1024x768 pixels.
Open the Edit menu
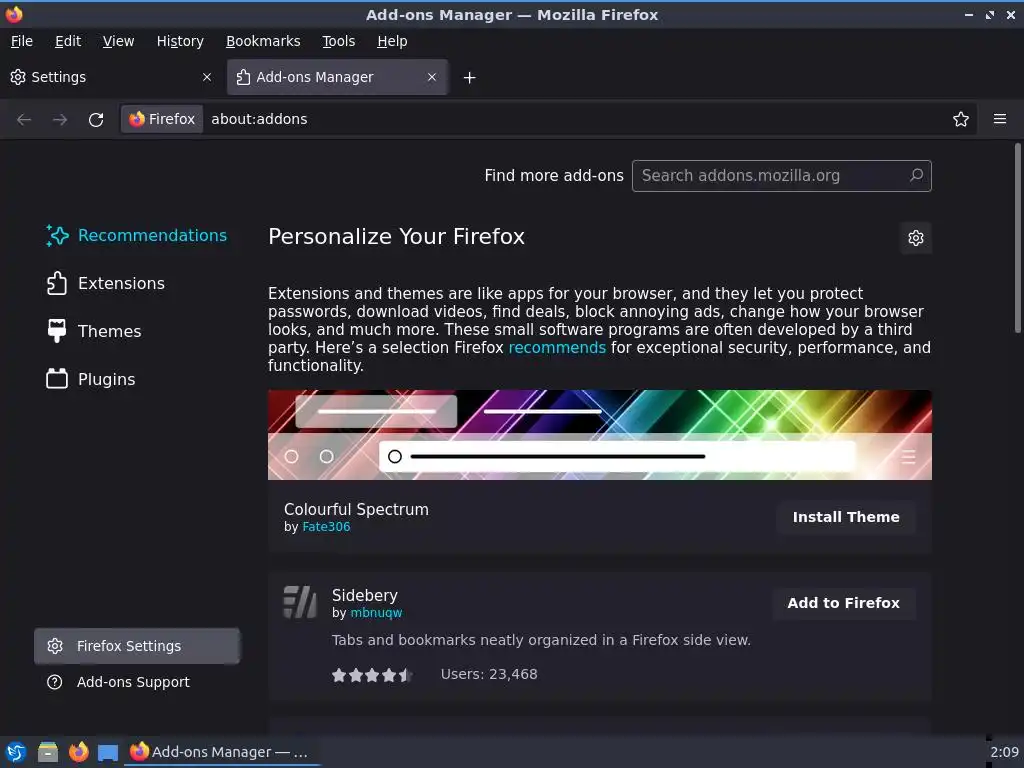[68, 41]
